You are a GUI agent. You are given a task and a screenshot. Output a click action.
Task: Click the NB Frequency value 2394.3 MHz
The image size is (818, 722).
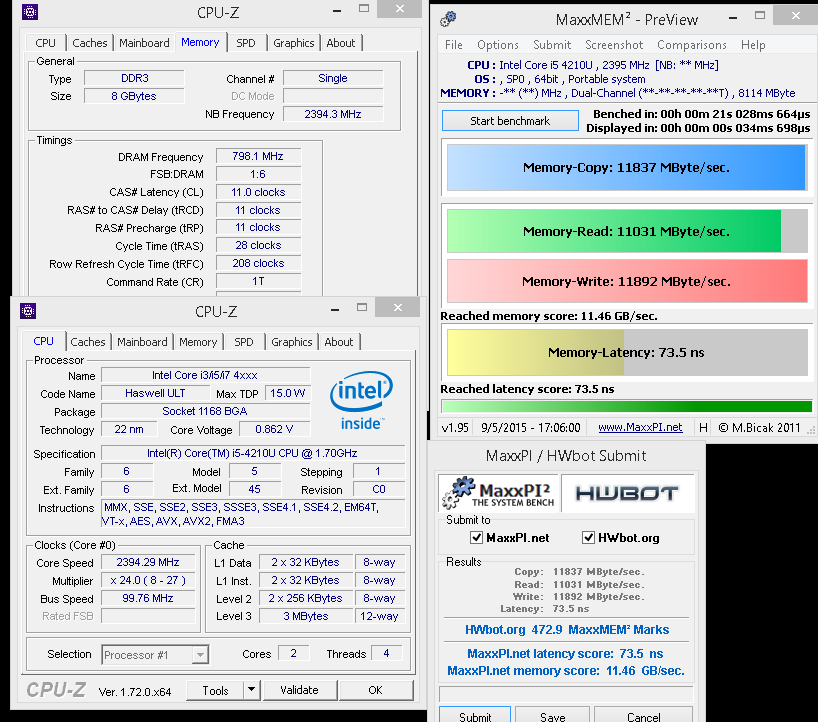point(333,114)
